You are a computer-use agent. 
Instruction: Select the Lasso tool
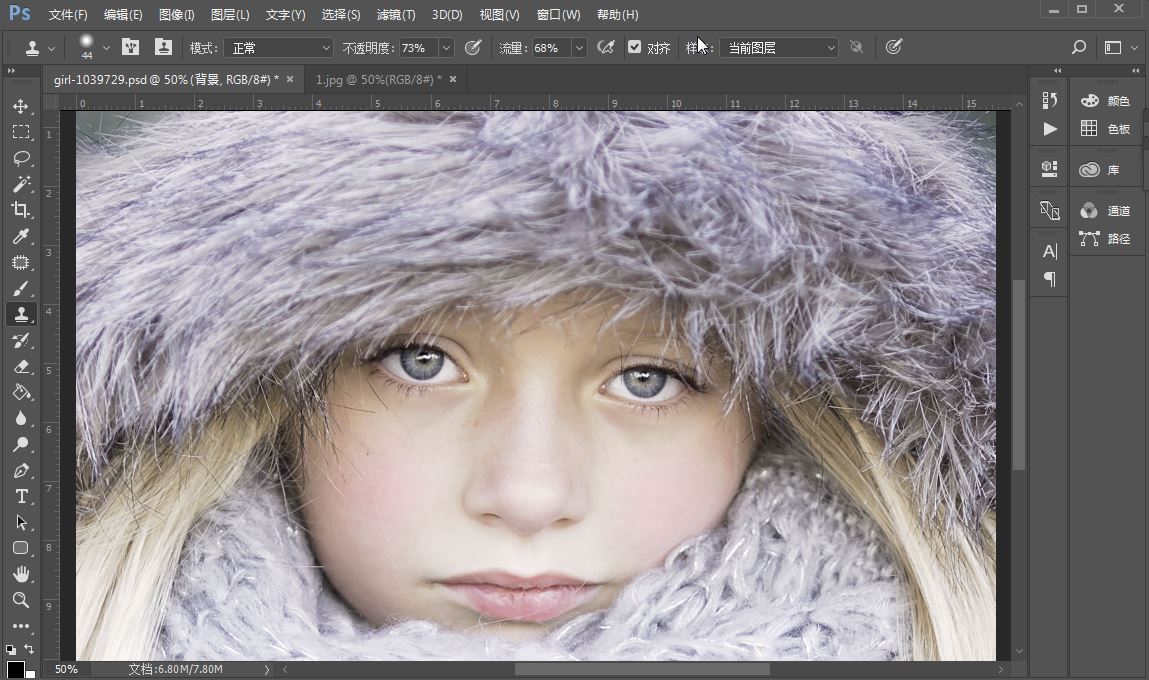point(20,158)
